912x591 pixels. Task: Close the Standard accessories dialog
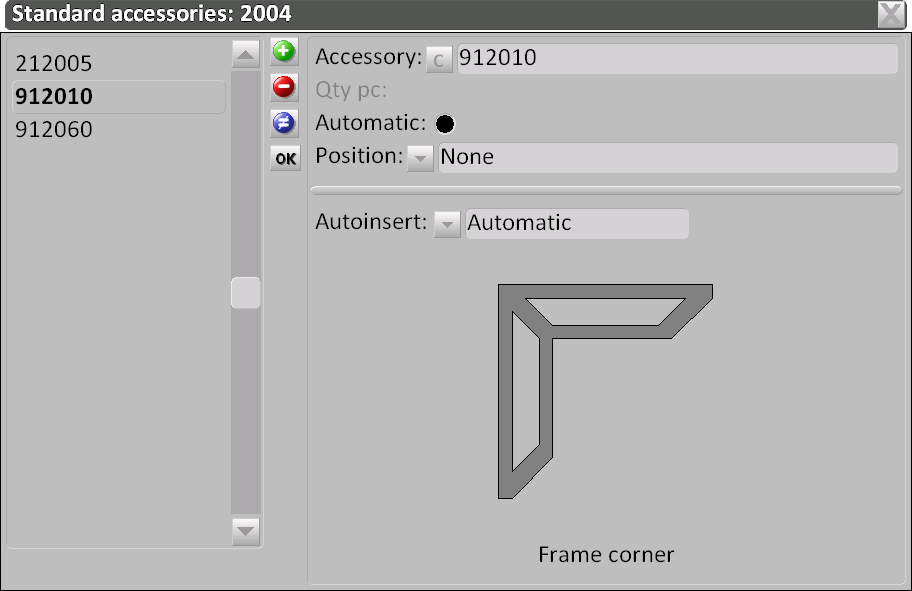click(891, 15)
